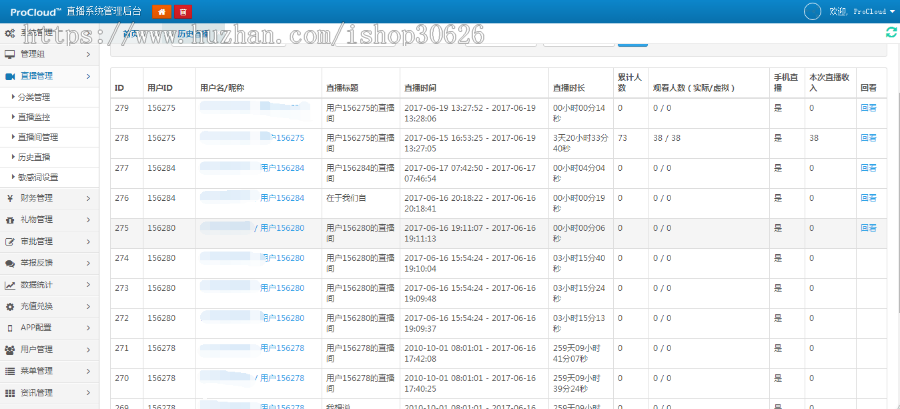Viewport: 900px width, 409px height.
Task: Click the orange home icon button
Action: (161, 11)
